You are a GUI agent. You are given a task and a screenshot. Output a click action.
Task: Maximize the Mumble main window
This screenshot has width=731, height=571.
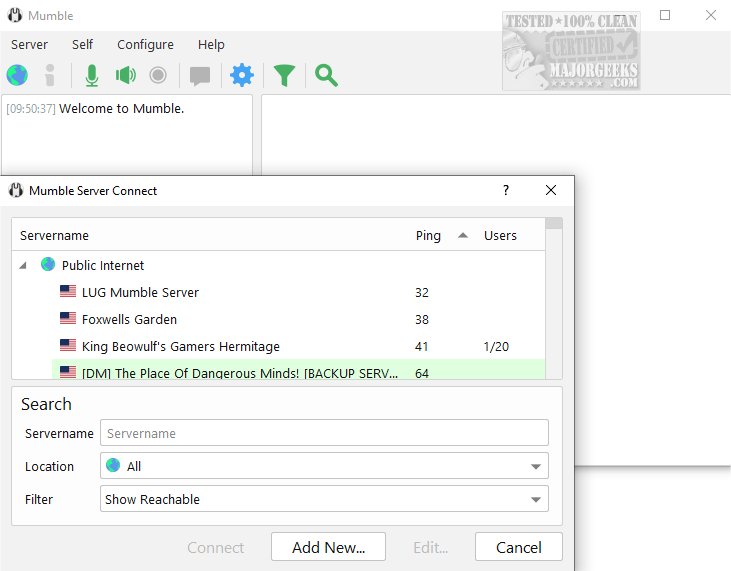[x=665, y=15]
